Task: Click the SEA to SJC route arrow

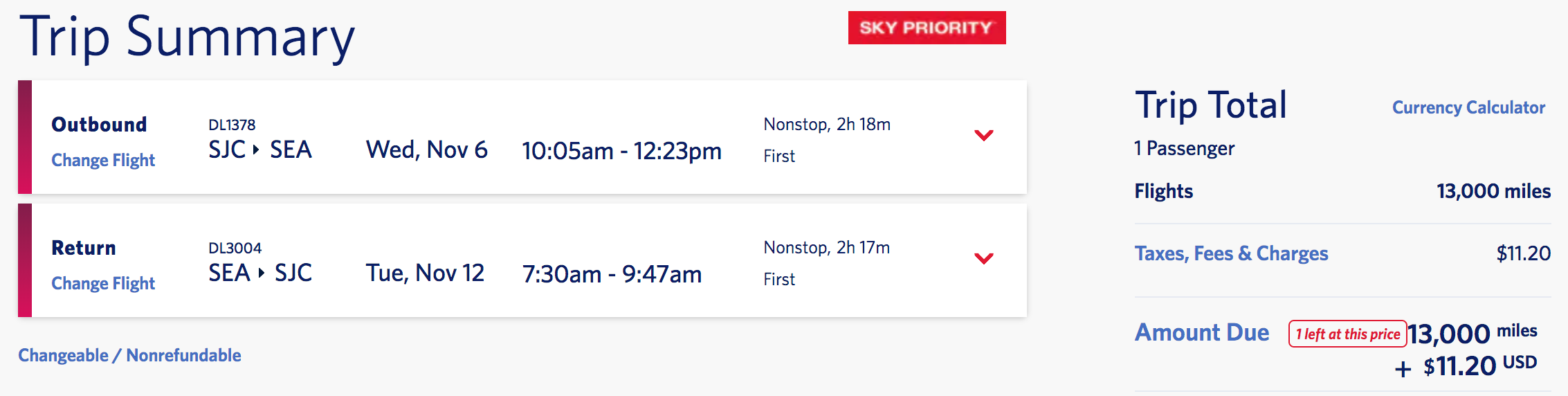Action: click(x=261, y=273)
